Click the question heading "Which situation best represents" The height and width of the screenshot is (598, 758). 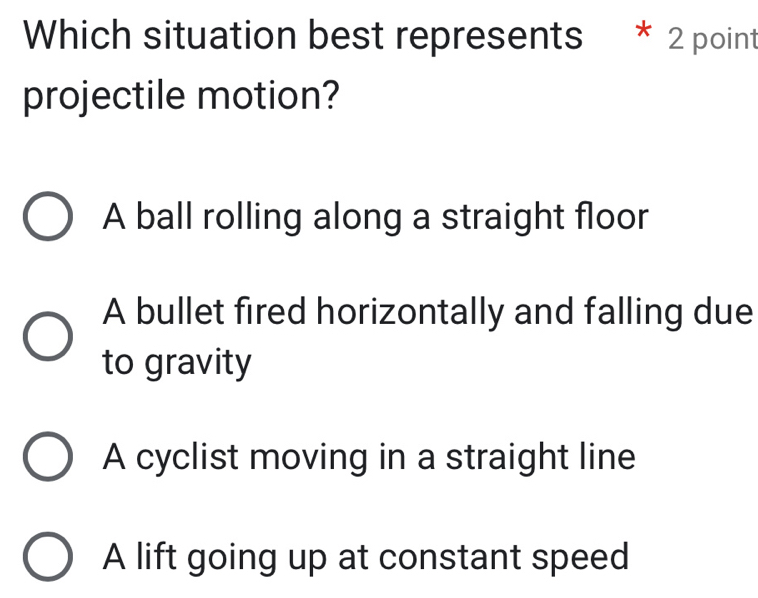pyautogui.click(x=302, y=37)
